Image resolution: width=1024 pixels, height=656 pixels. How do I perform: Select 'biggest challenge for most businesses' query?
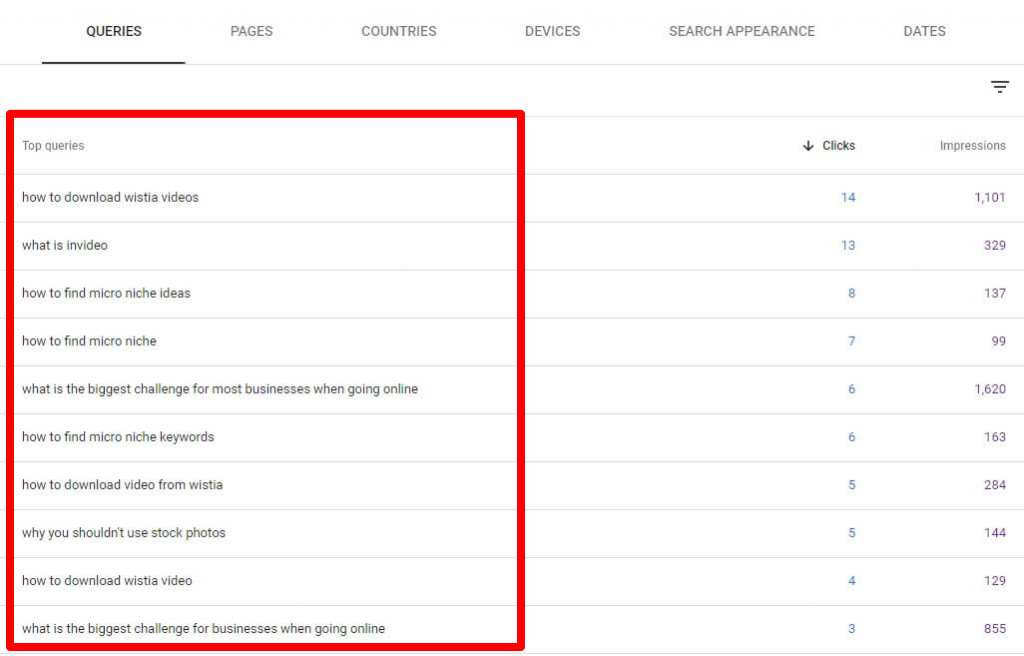[220, 389]
